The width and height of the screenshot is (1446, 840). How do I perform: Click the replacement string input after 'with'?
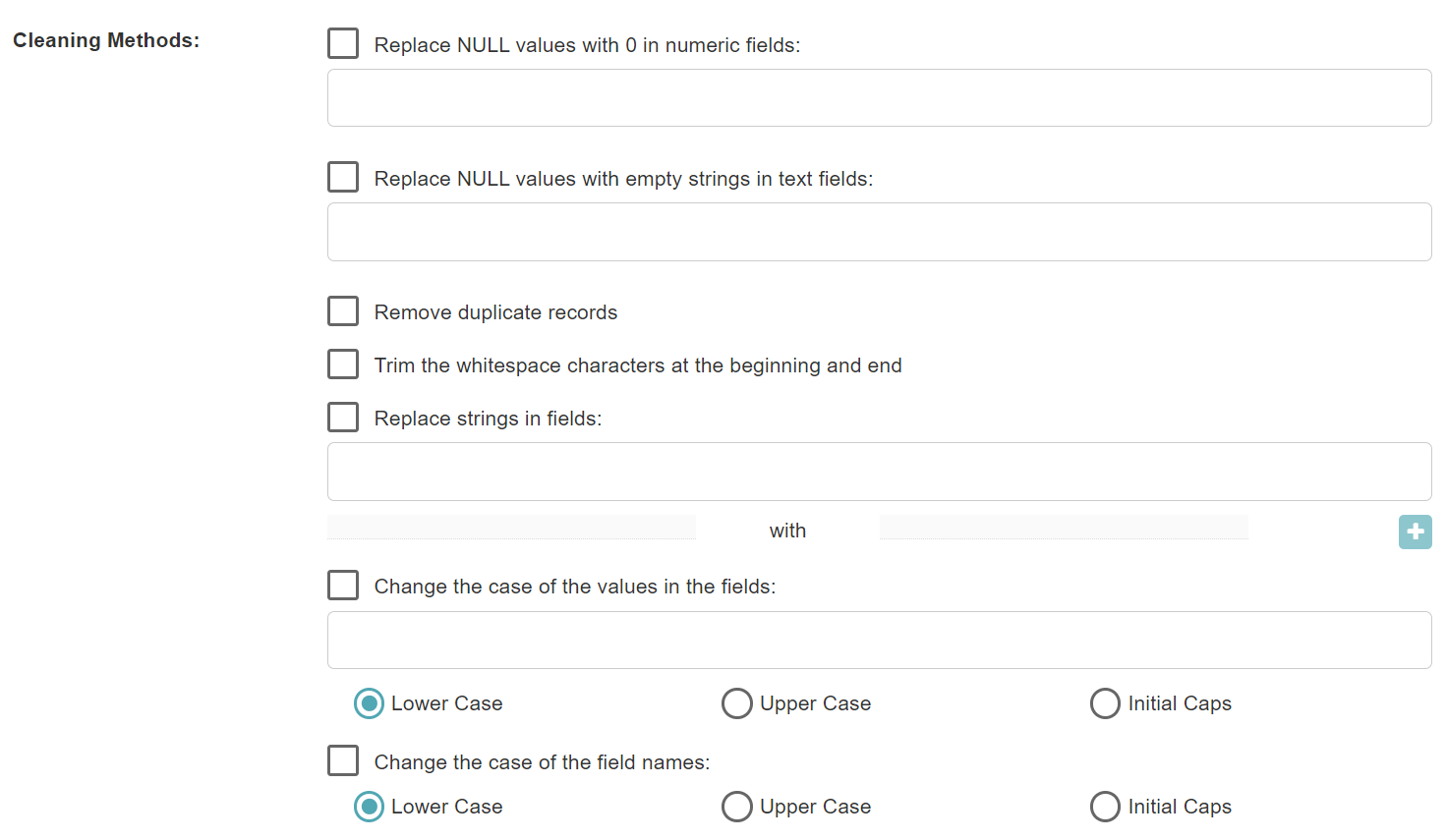(x=1064, y=528)
